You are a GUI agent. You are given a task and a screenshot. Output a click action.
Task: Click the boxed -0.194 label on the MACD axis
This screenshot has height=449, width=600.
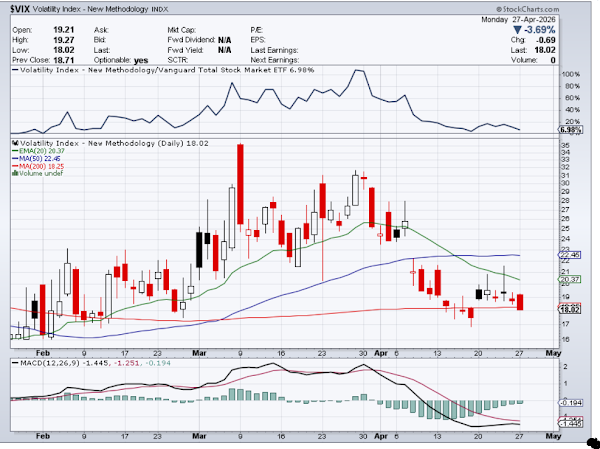(571, 403)
